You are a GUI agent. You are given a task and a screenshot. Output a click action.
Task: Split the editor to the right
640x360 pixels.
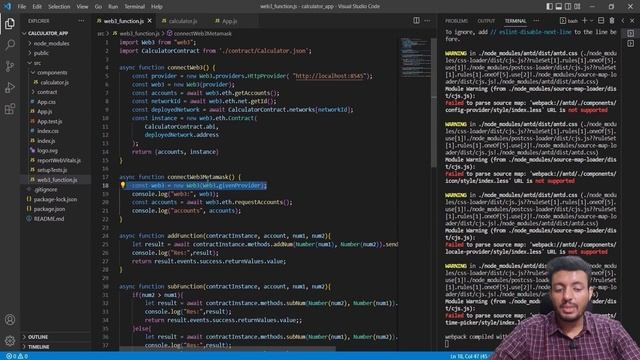click(x=416, y=20)
